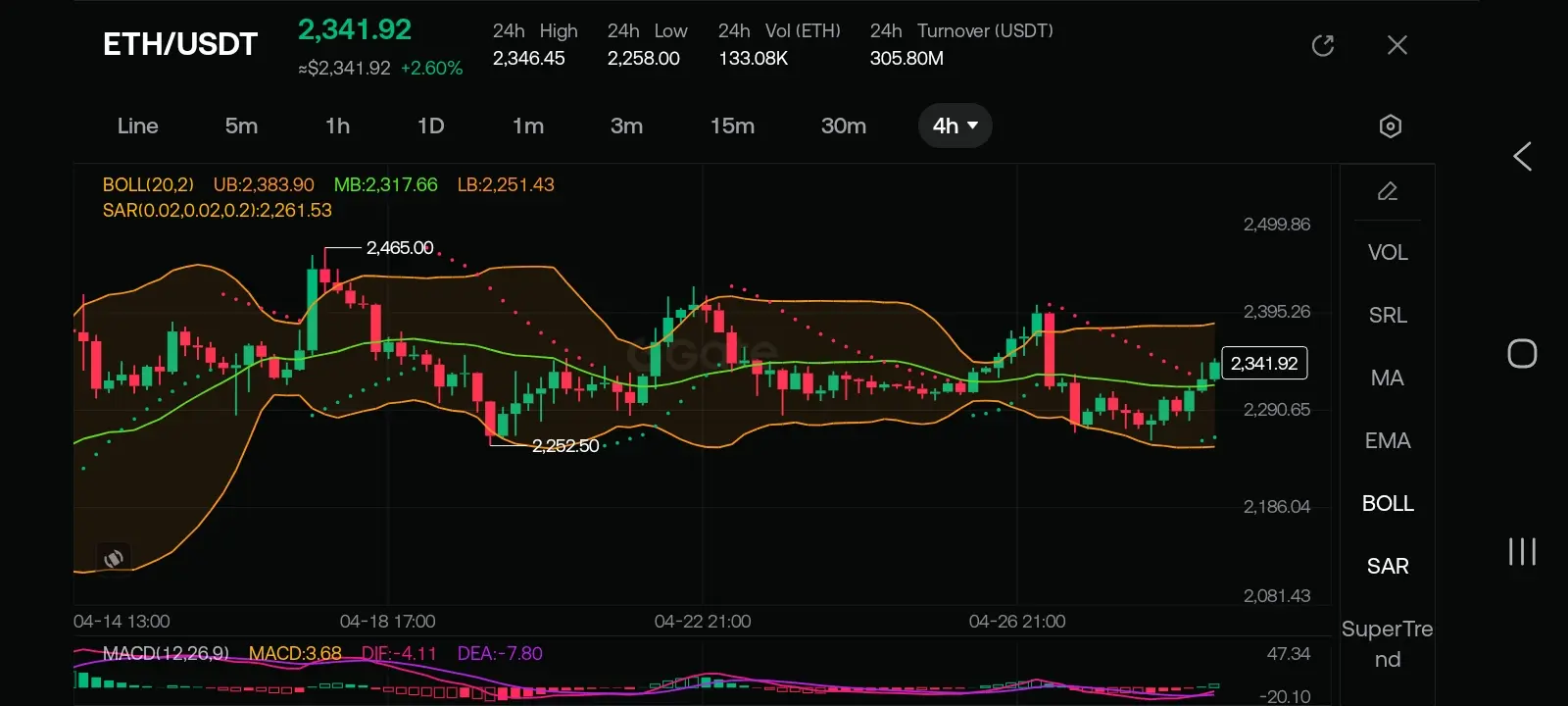Tap the 24h Turnover value 305.80M
The height and width of the screenshot is (706, 1568).
click(x=907, y=58)
